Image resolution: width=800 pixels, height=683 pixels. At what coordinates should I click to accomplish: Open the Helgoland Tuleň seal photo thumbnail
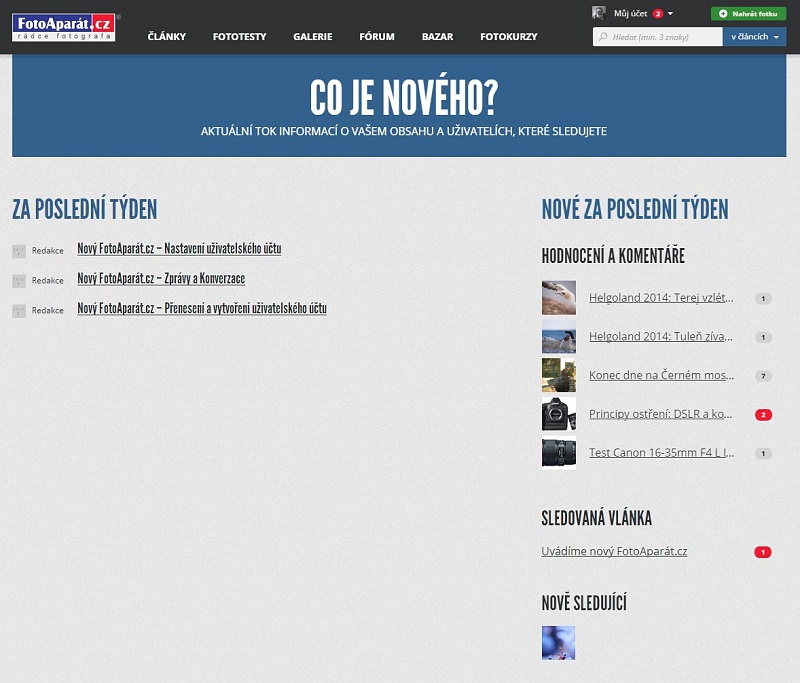point(558,337)
